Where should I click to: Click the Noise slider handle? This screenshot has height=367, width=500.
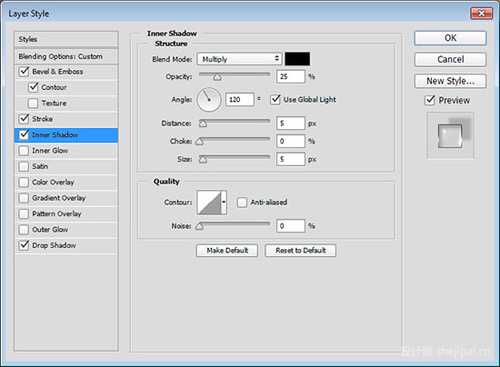click(199, 227)
